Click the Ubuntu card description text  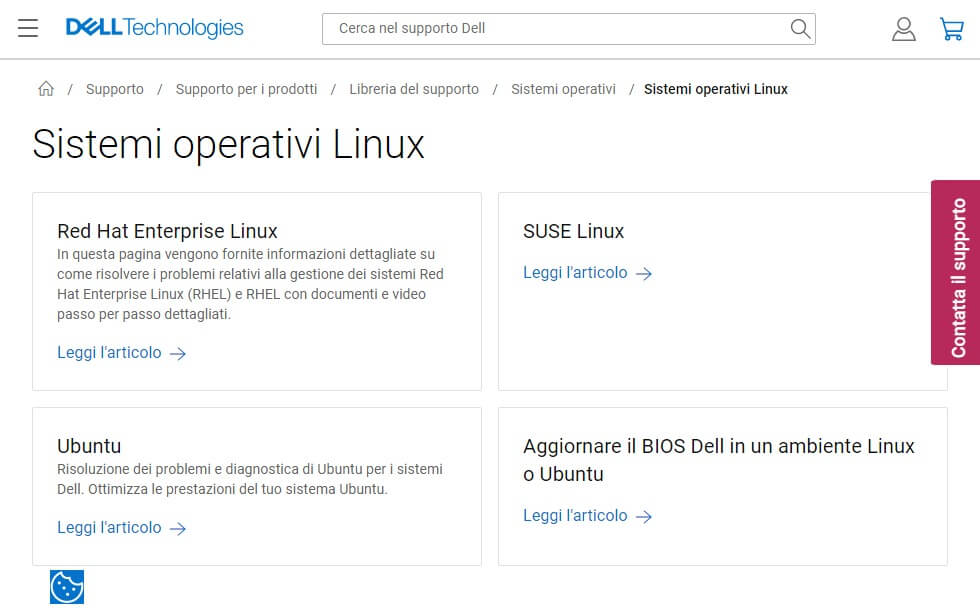point(249,479)
